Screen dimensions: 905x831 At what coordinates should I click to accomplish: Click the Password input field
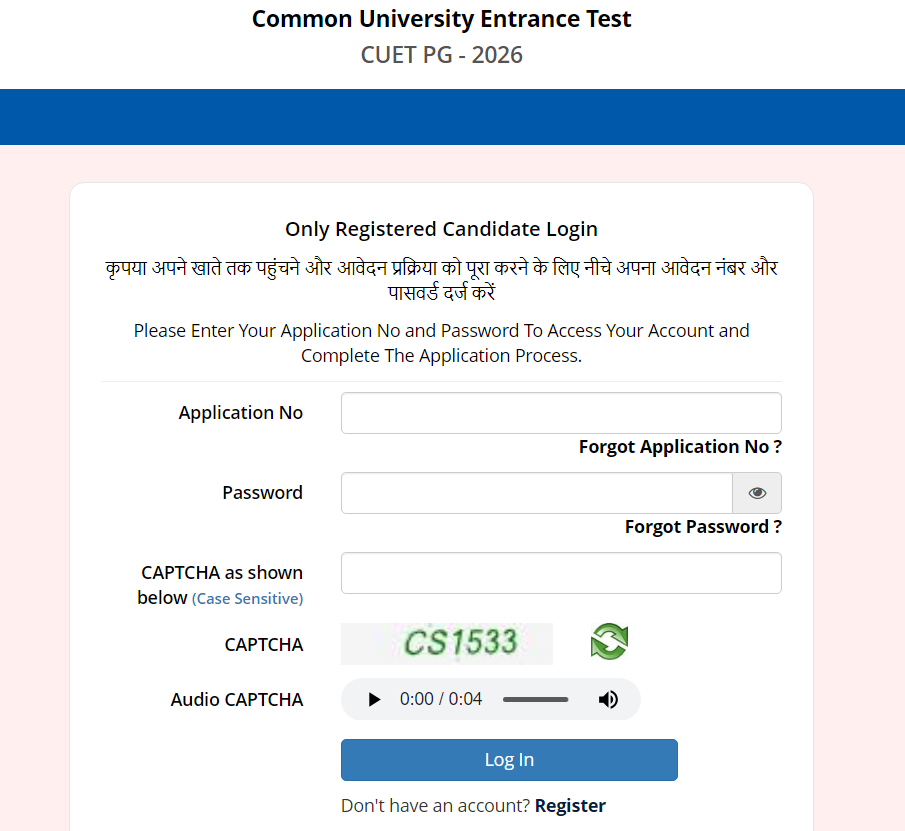(x=537, y=493)
